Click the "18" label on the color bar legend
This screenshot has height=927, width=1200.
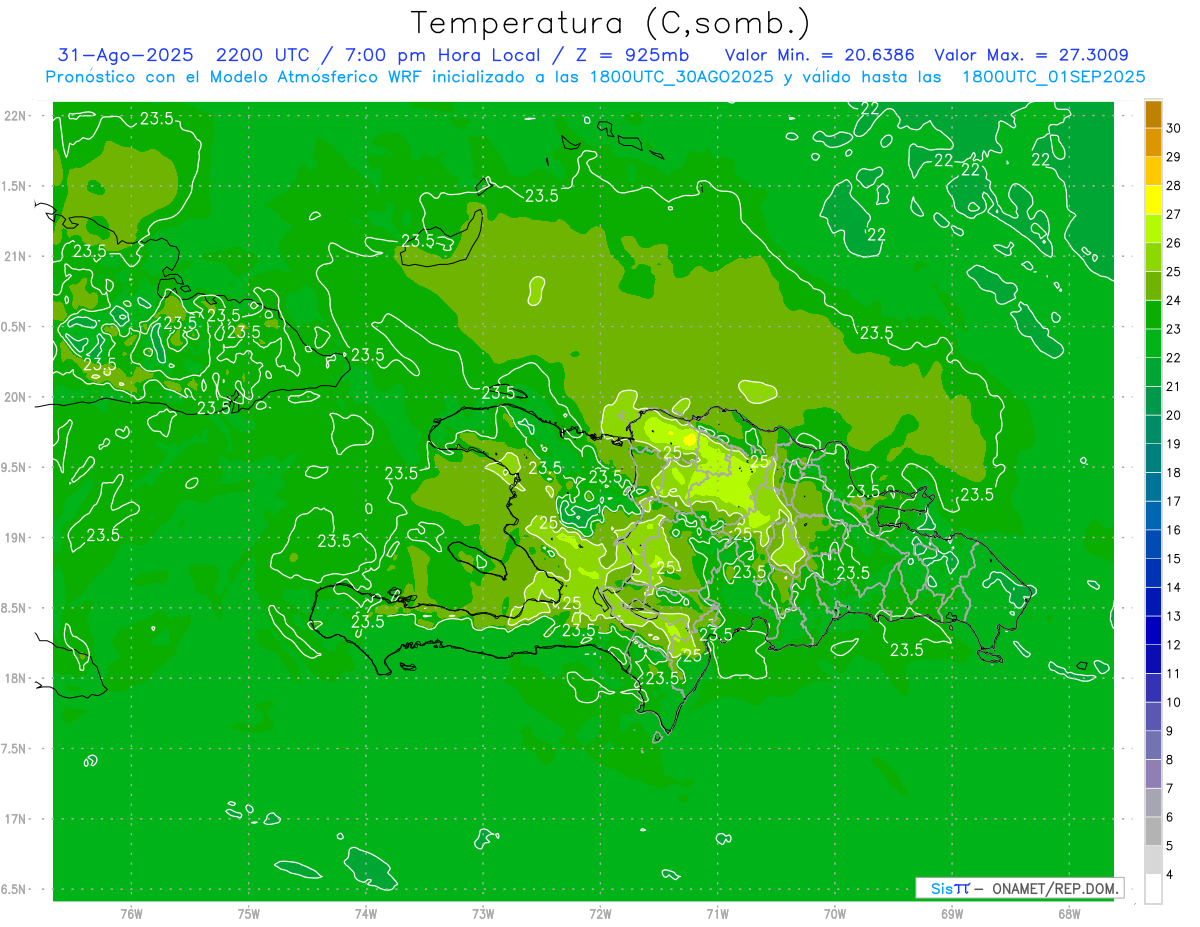pyautogui.click(x=1174, y=472)
